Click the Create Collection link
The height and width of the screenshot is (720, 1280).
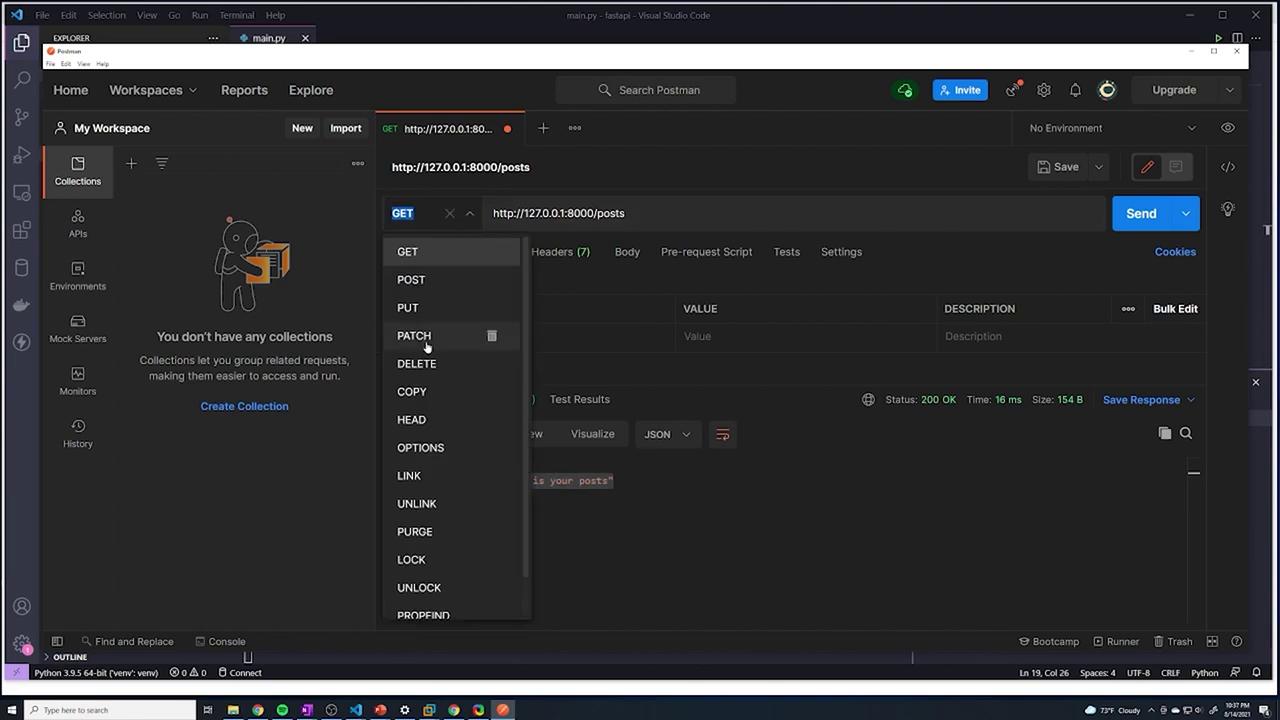[244, 406]
